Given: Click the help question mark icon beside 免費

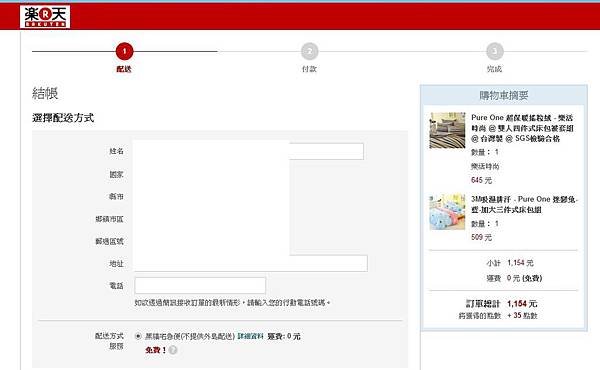Looking at the screenshot, I should click(173, 350).
